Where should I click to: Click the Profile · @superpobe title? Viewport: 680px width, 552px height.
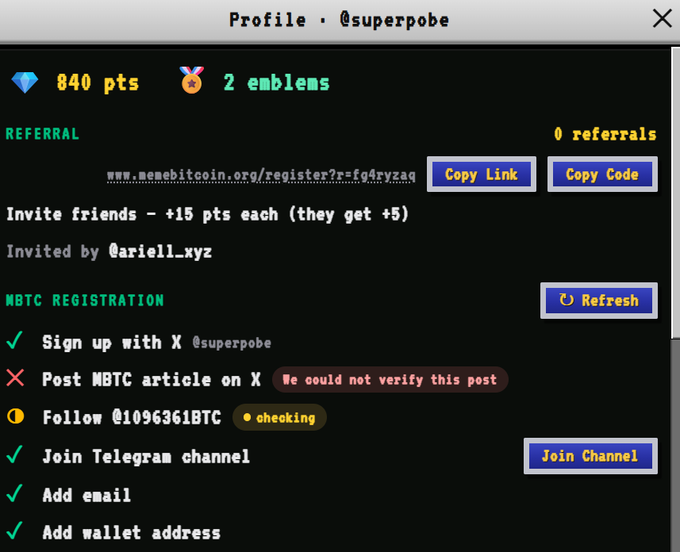[339, 20]
